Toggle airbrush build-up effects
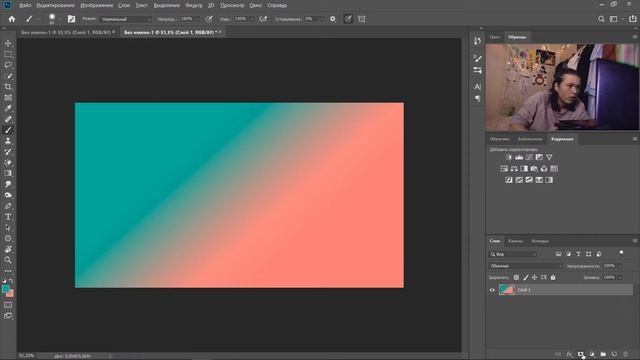This screenshot has height=360, width=640. pos(263,19)
